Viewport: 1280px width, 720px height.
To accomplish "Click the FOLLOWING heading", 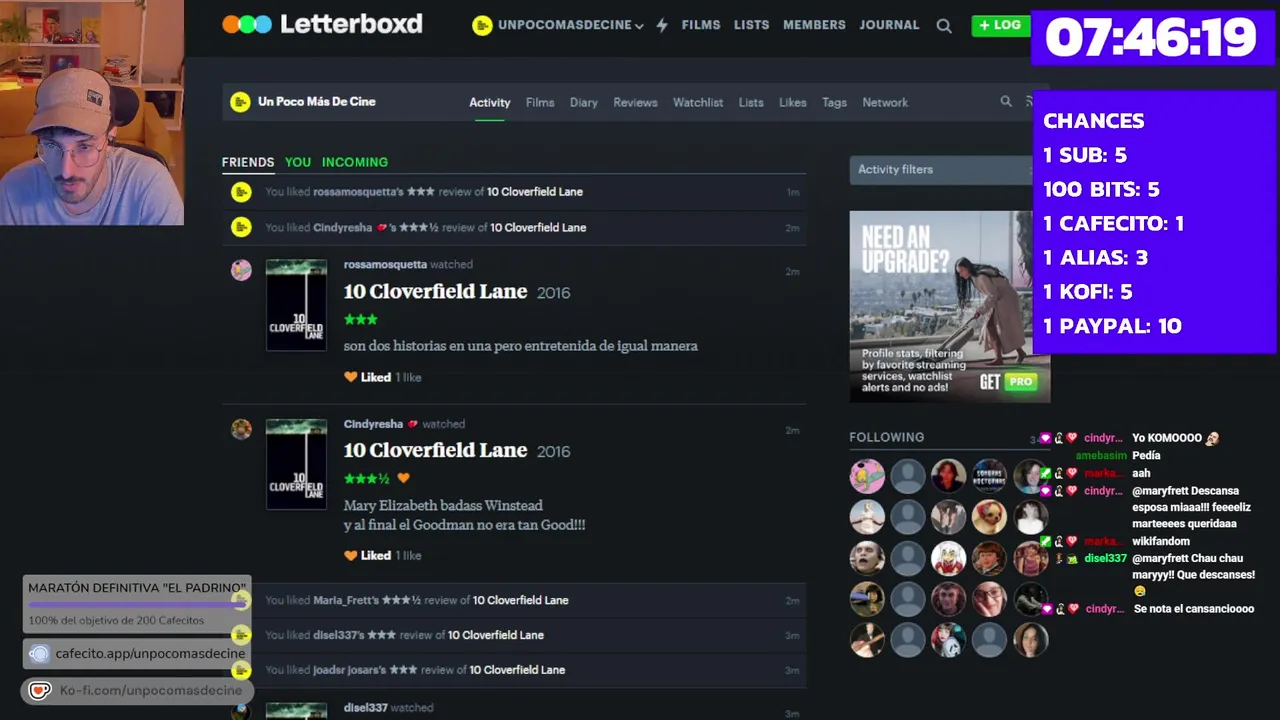I will [887, 437].
